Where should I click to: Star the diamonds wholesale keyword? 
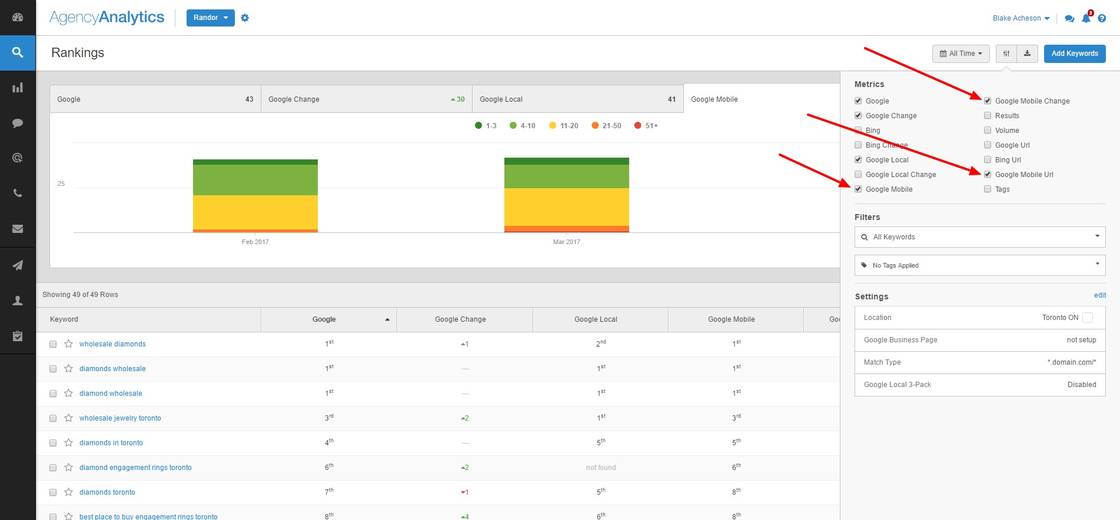69,369
